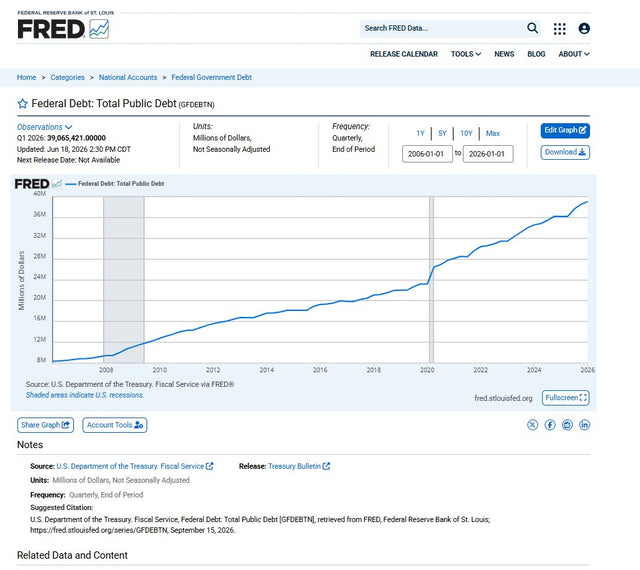Viewport: 640px width, 570px height.
Task: Select the Max date range
Action: click(493, 133)
